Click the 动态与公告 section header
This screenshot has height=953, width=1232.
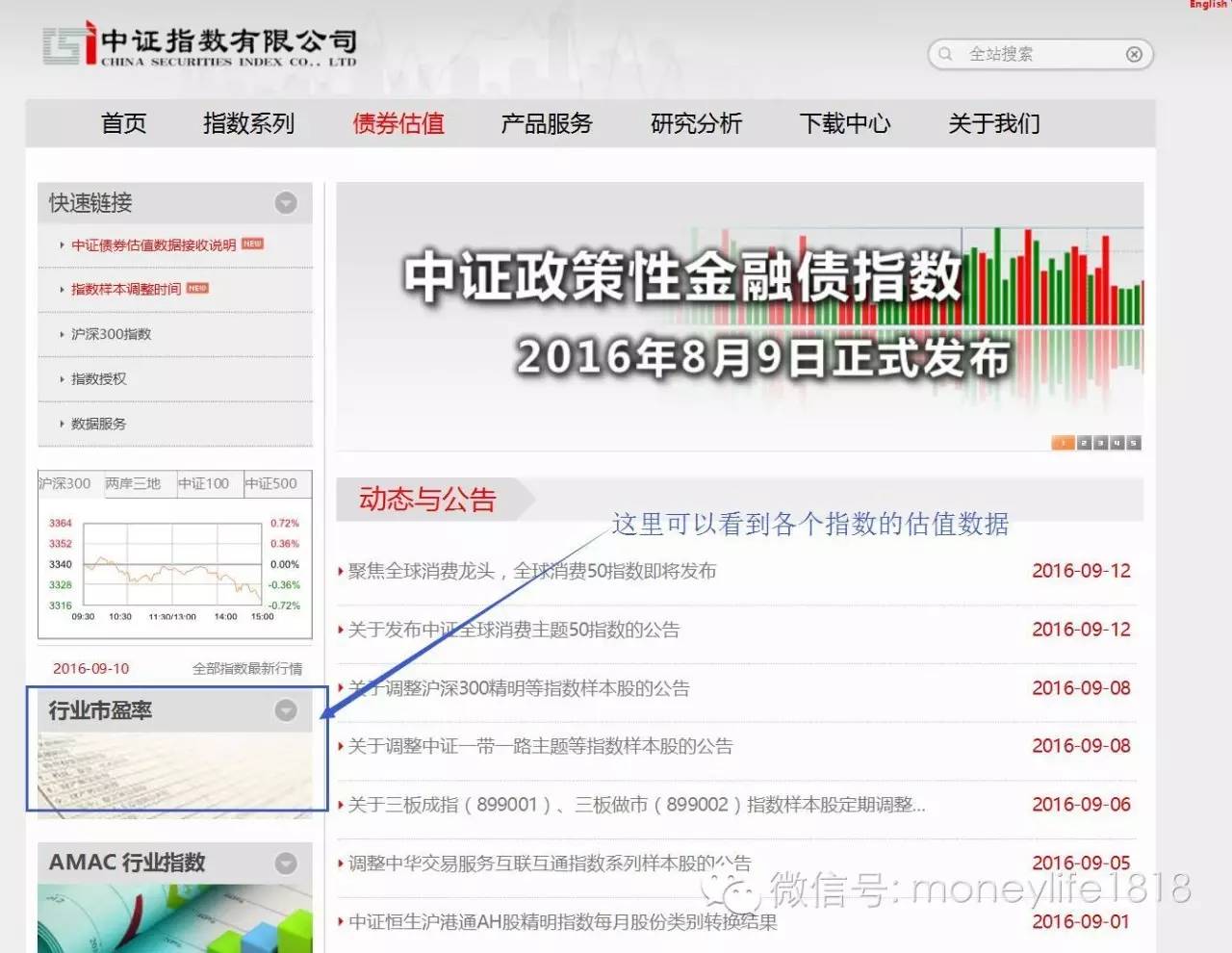(x=427, y=499)
